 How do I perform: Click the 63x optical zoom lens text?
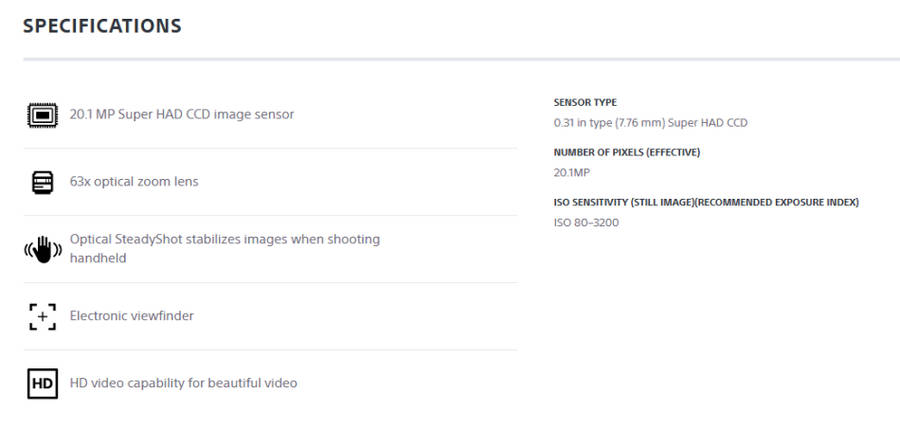tap(133, 182)
